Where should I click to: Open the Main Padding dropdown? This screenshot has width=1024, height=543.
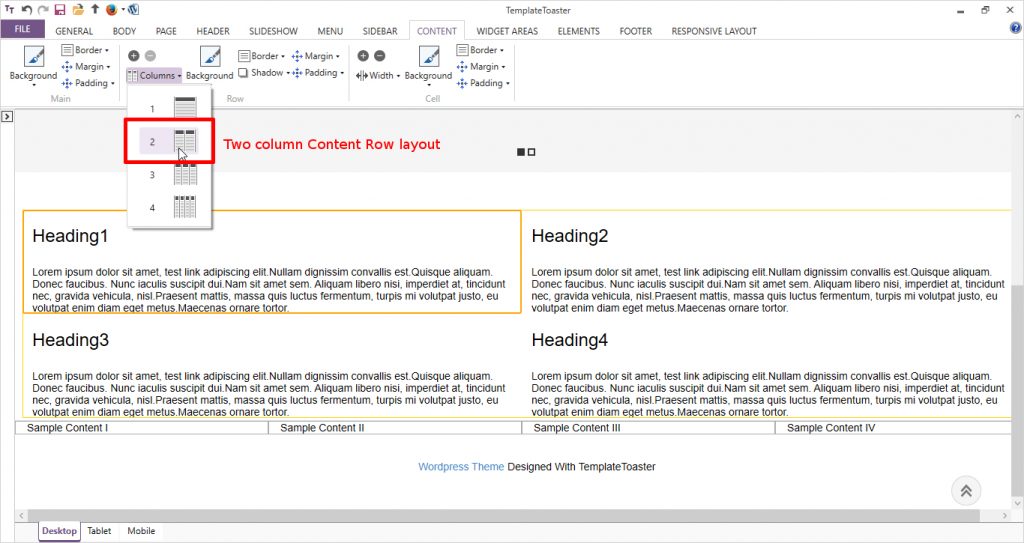coord(91,83)
